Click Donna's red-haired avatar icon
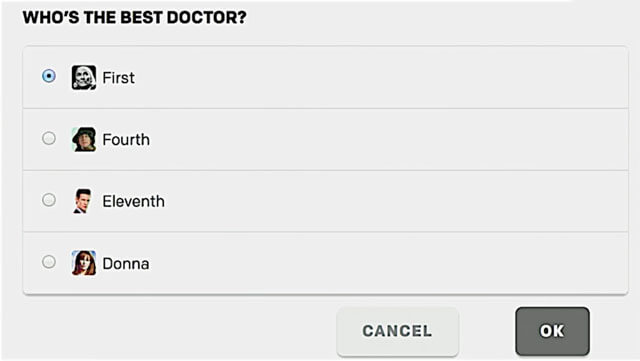 pyautogui.click(x=84, y=263)
